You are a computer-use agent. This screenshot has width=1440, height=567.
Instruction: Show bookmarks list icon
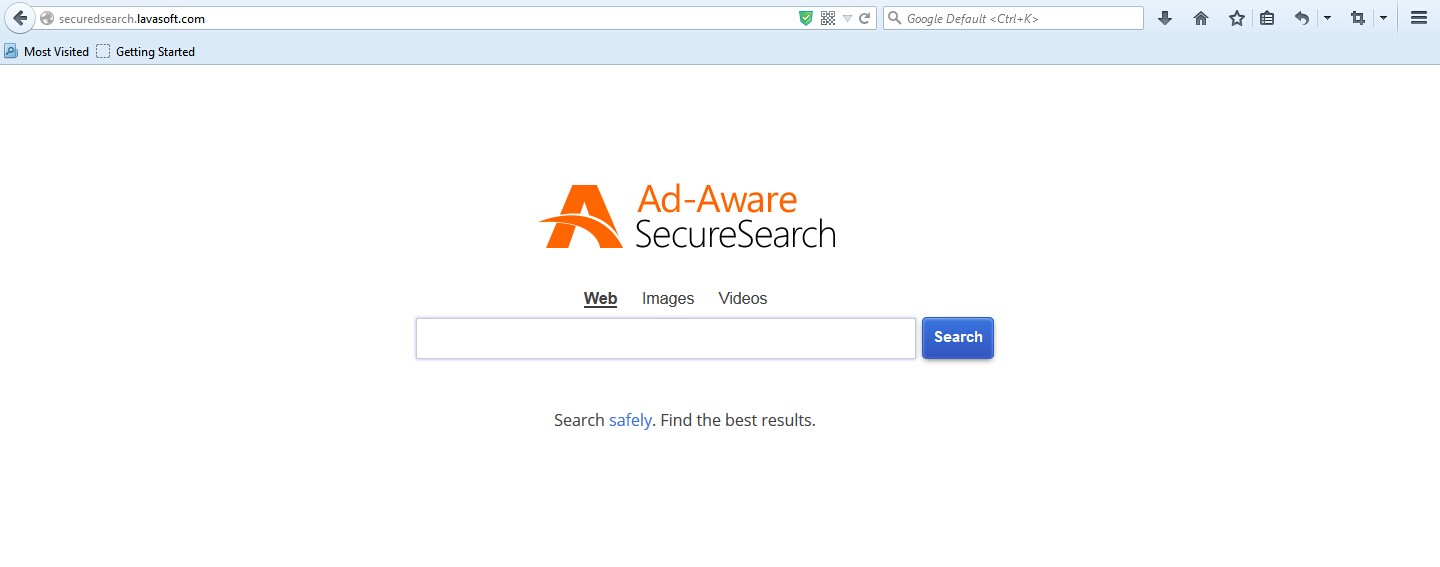[x=1266, y=18]
